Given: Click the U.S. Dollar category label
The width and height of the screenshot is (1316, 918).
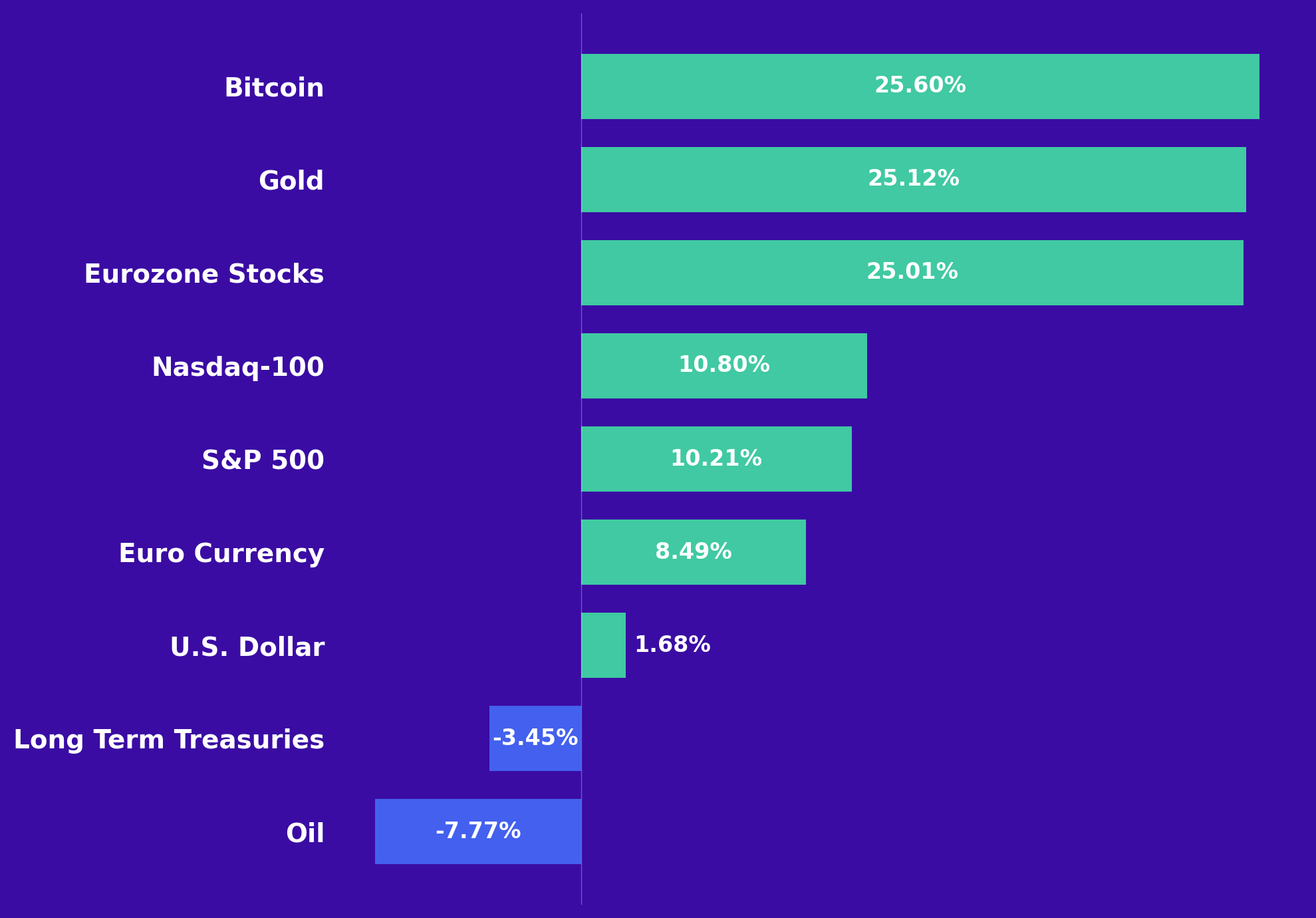Looking at the screenshot, I should click(247, 647).
